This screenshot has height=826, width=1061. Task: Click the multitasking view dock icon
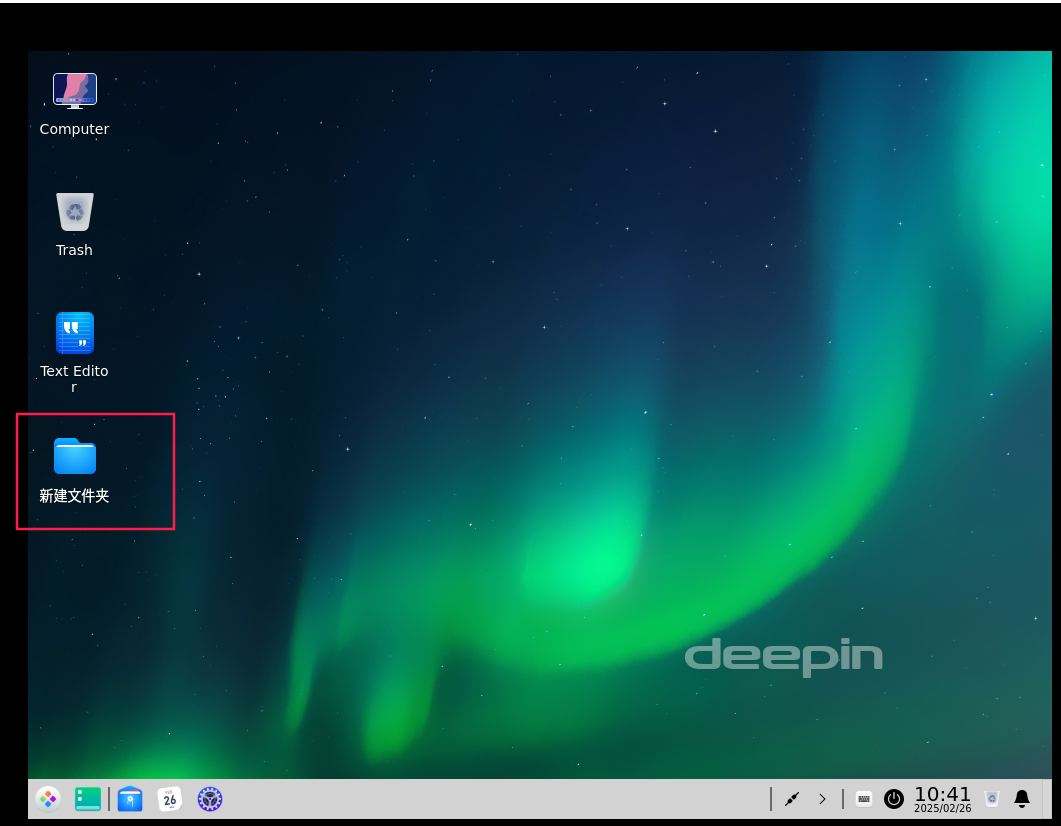point(88,798)
